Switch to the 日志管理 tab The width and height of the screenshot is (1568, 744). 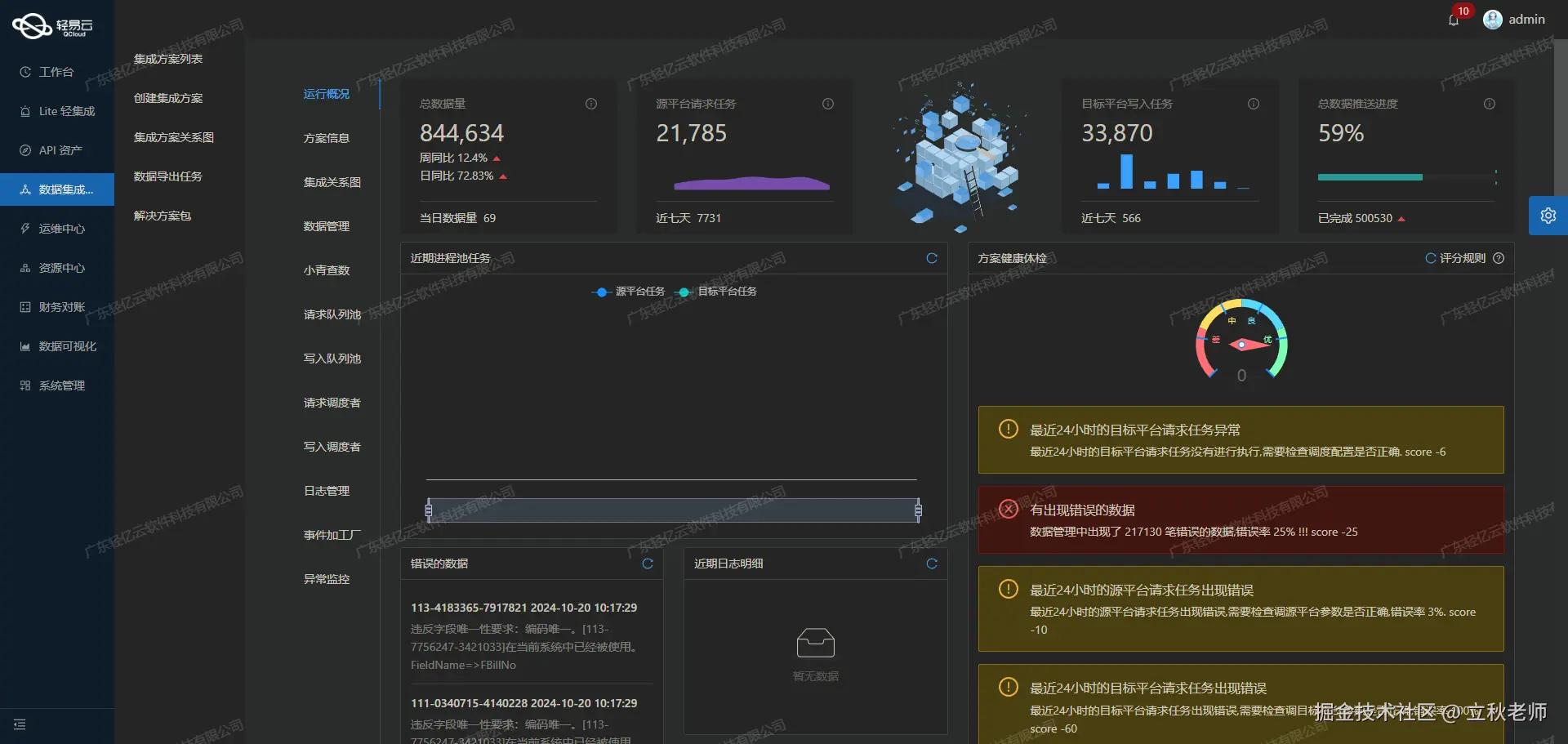point(327,491)
